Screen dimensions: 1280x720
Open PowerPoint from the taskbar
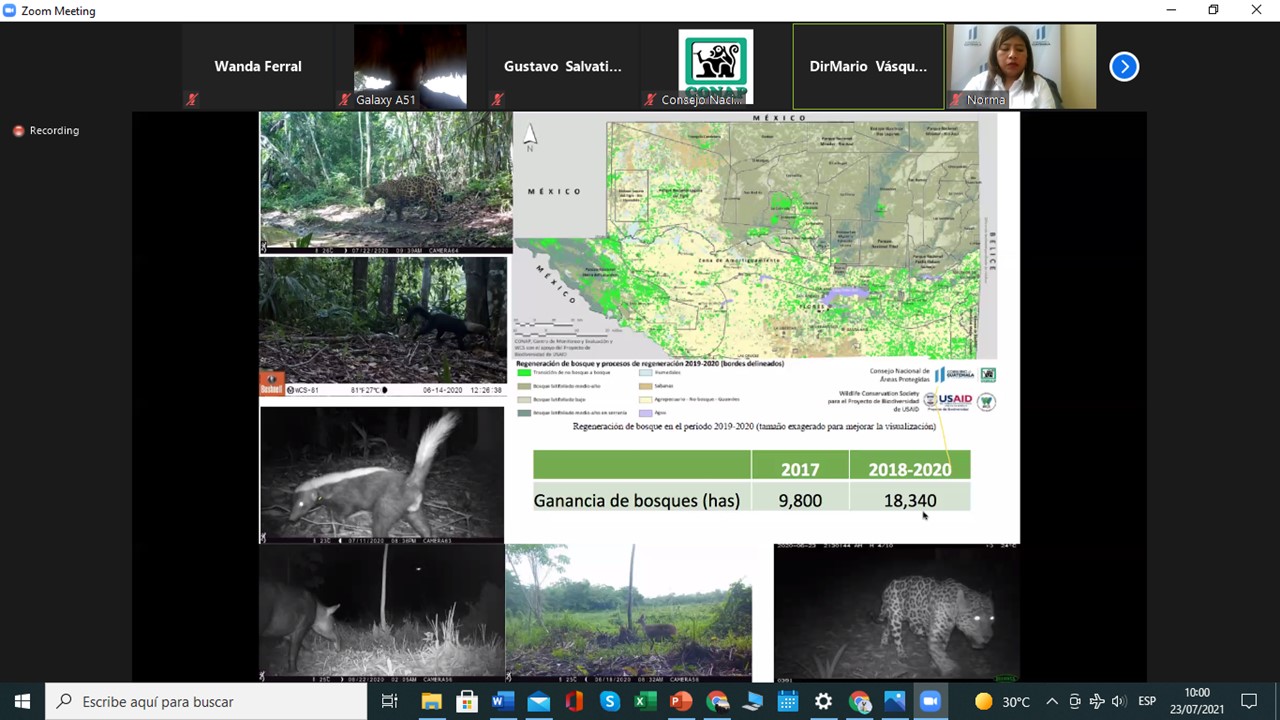click(681, 702)
